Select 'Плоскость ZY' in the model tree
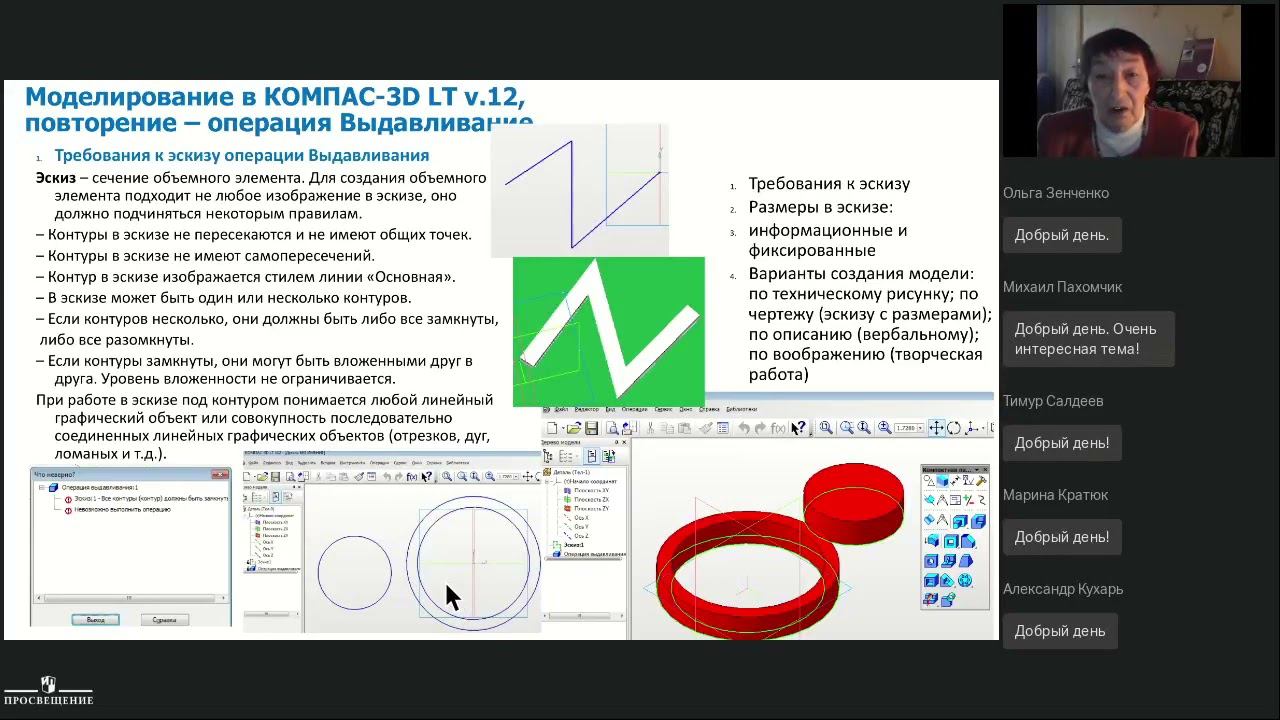This screenshot has width=1280, height=720. tap(590, 508)
